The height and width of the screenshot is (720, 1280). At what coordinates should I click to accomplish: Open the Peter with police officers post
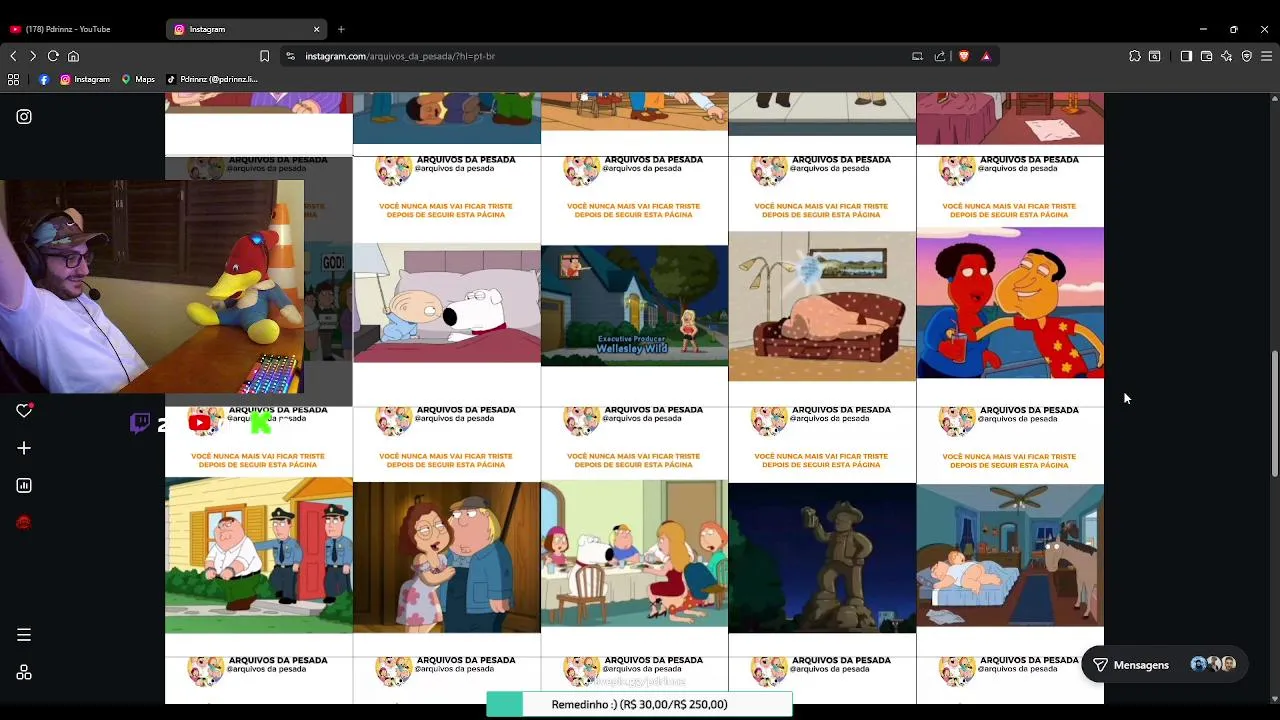point(259,531)
